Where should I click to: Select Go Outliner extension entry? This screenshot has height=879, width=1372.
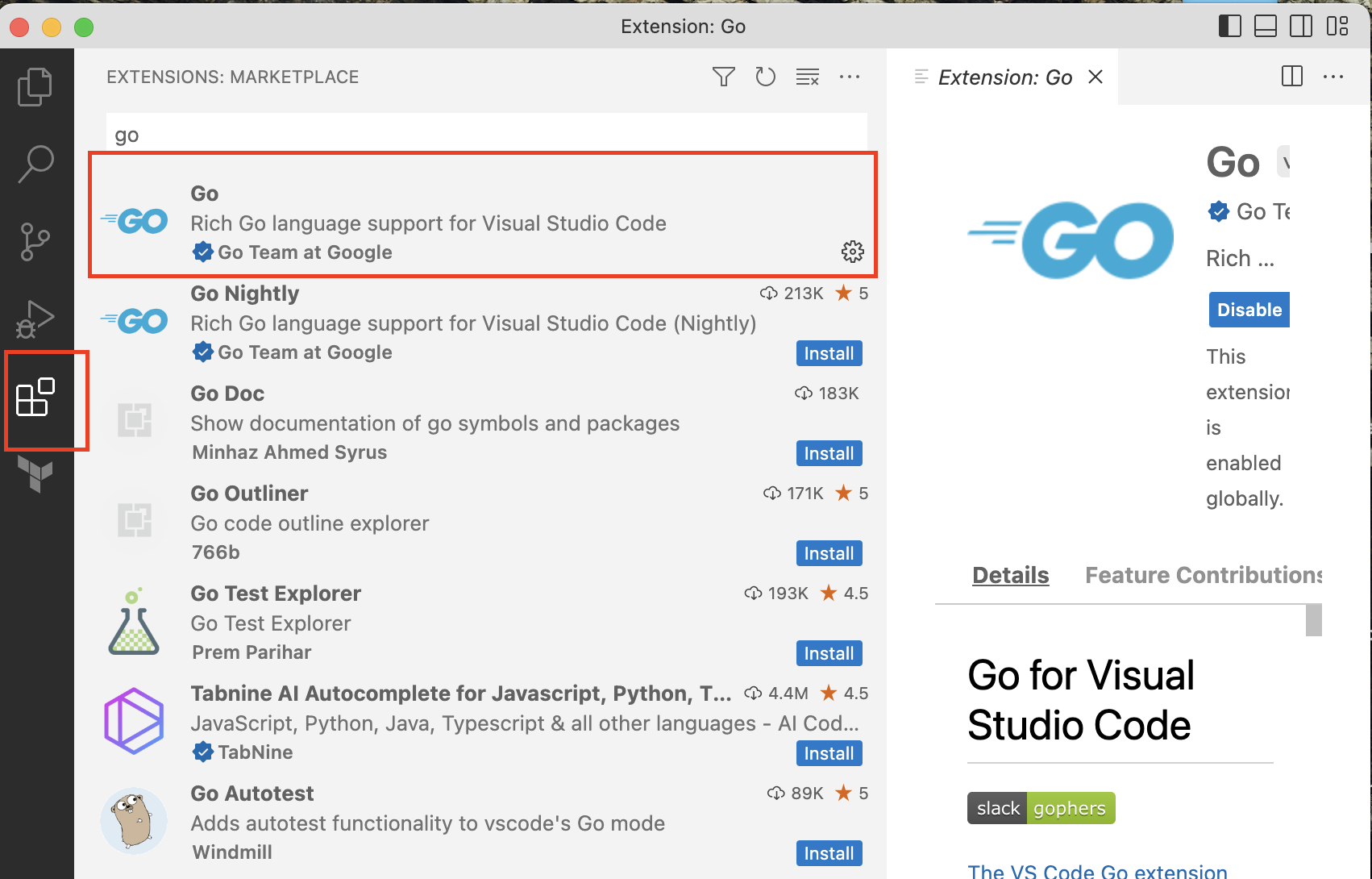[482, 523]
